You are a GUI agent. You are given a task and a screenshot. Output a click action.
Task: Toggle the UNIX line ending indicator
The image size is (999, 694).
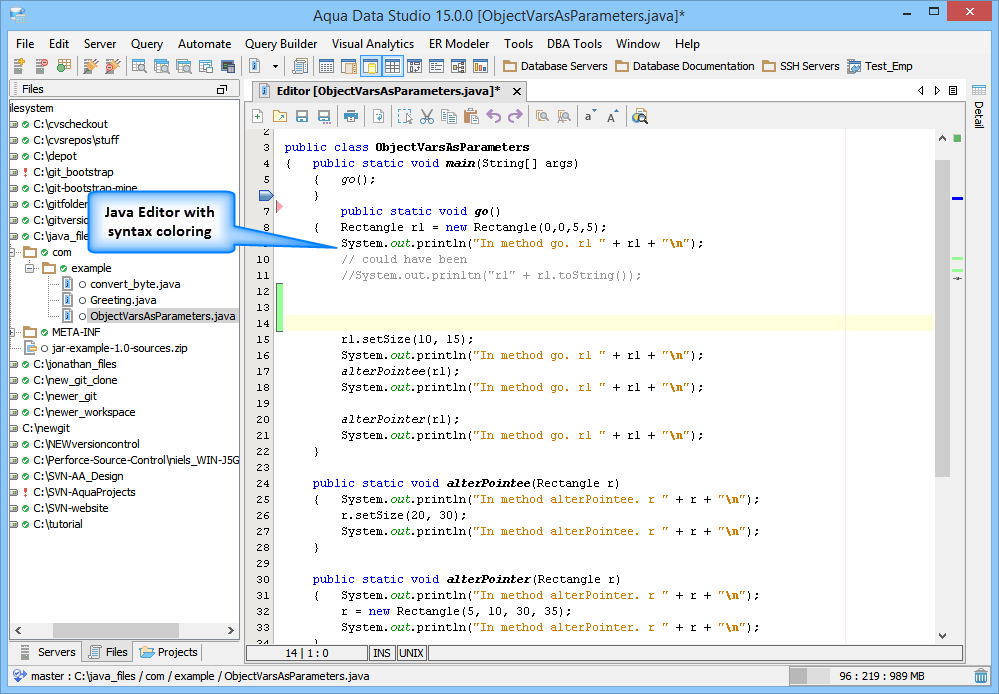[x=411, y=652]
